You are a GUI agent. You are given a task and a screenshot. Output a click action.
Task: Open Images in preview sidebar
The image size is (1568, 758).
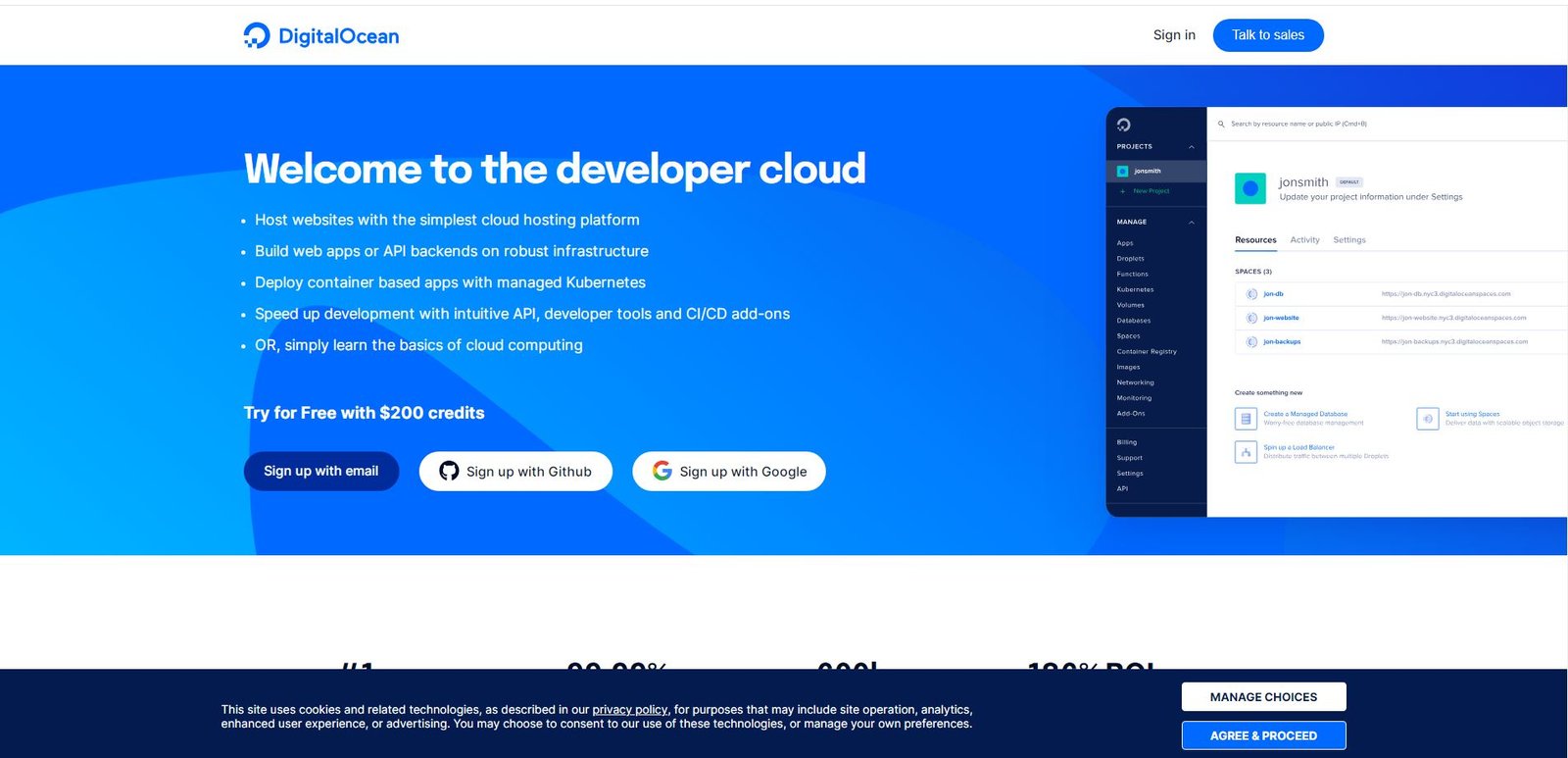1128,368
